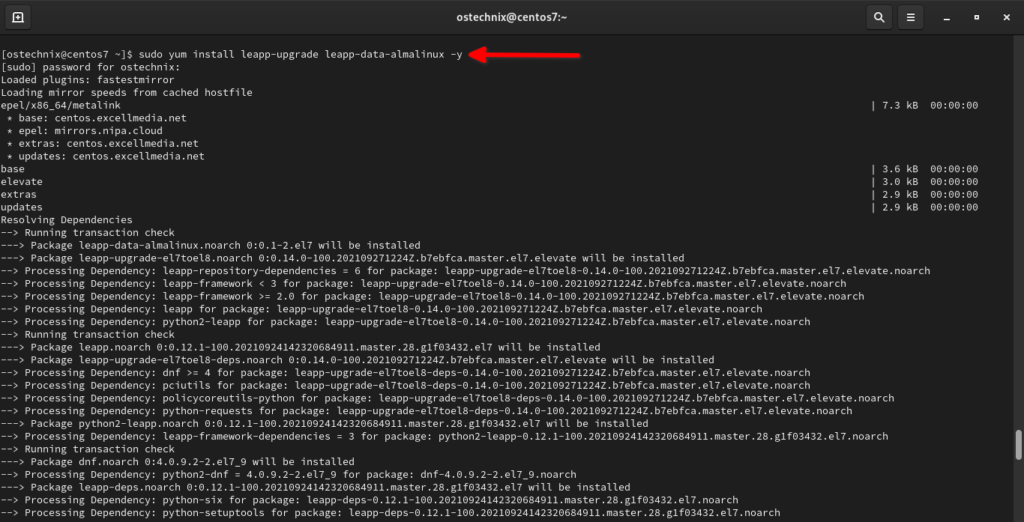Image resolution: width=1024 pixels, height=522 pixels.
Task: Click the '[sudo] password for ostechnix:' line
Action: click(90, 67)
